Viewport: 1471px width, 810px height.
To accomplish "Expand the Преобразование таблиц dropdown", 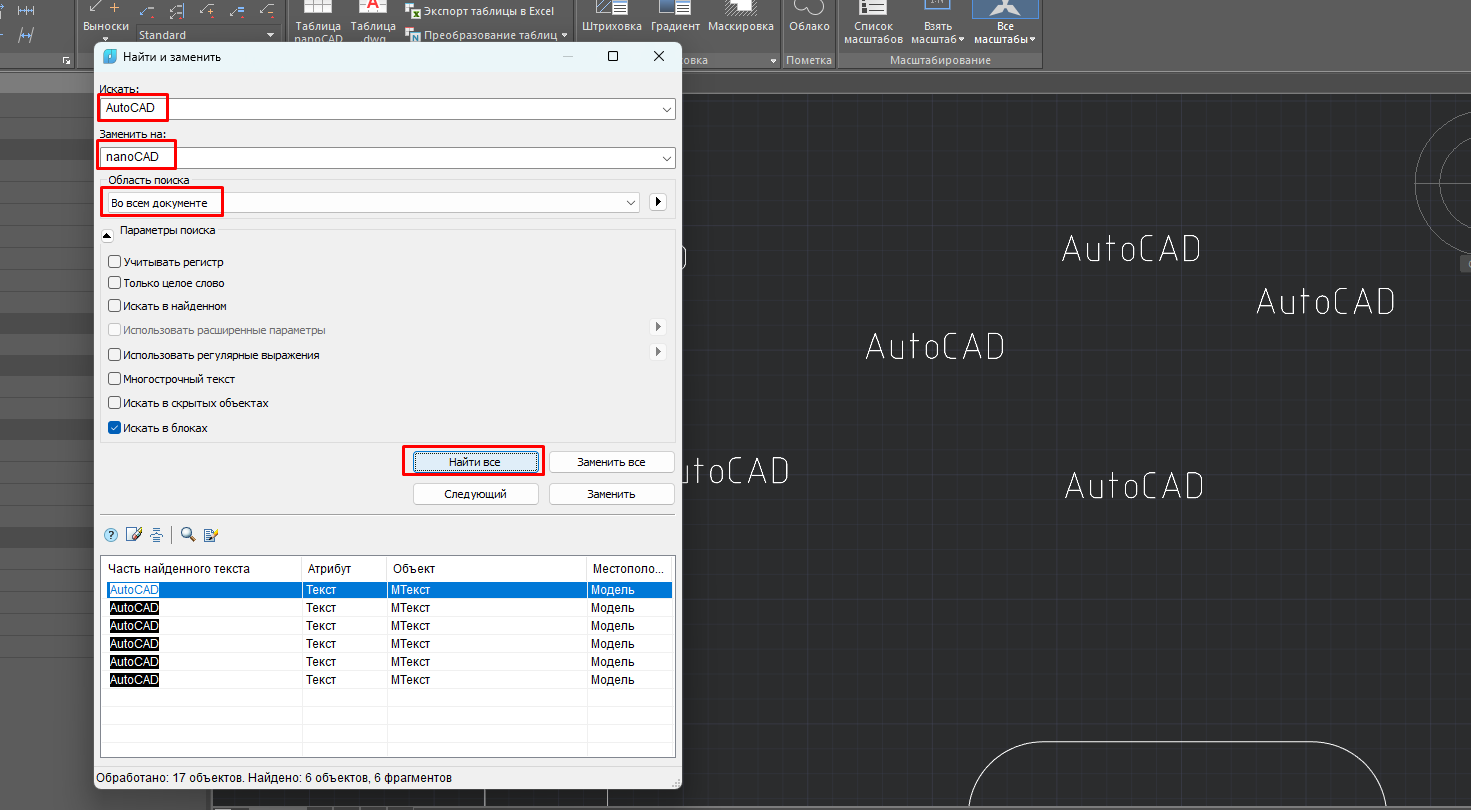I will [563, 35].
